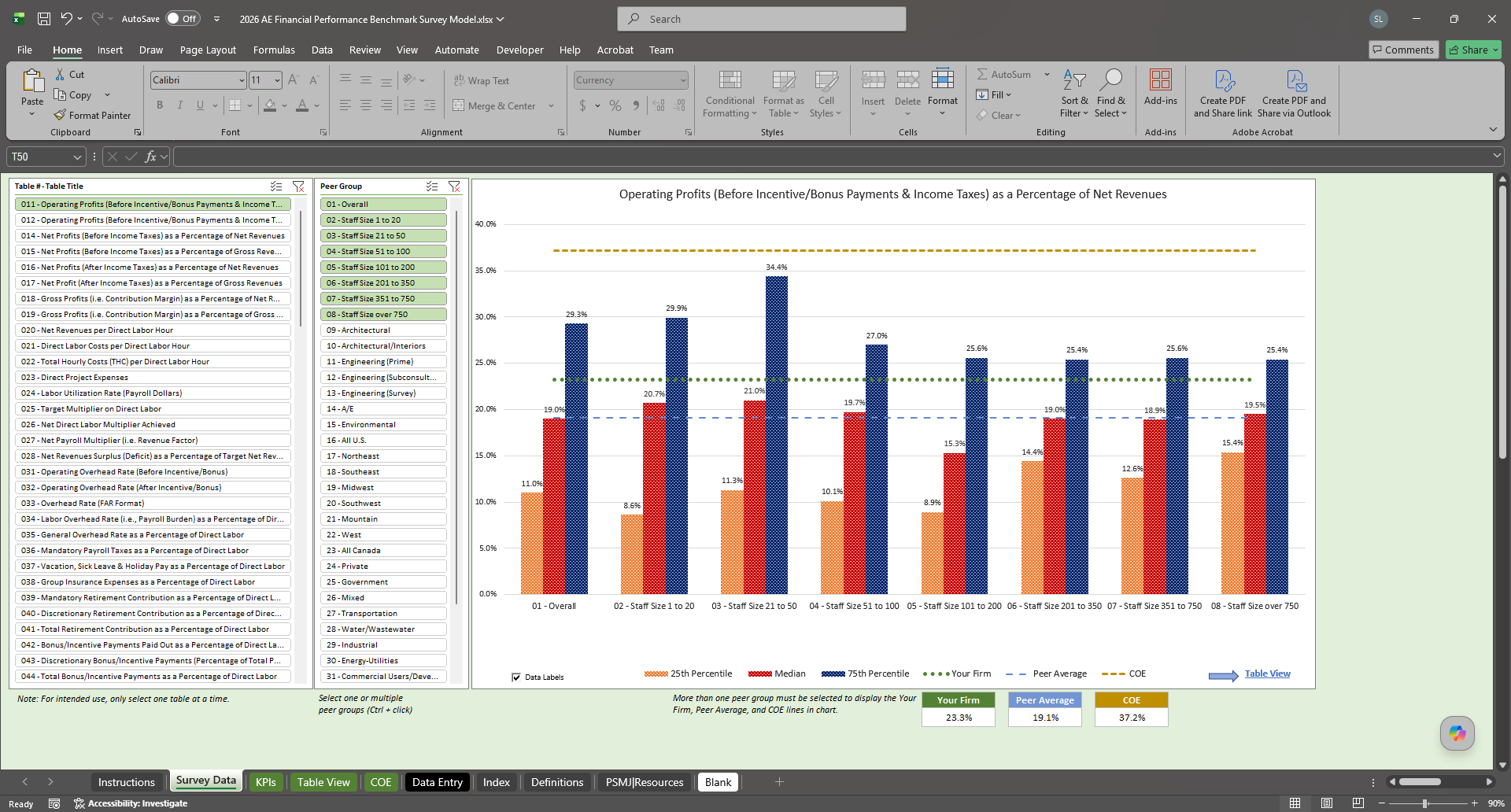The width and height of the screenshot is (1511, 812).
Task: Click the zoom slider in status bar
Action: 1425,803
